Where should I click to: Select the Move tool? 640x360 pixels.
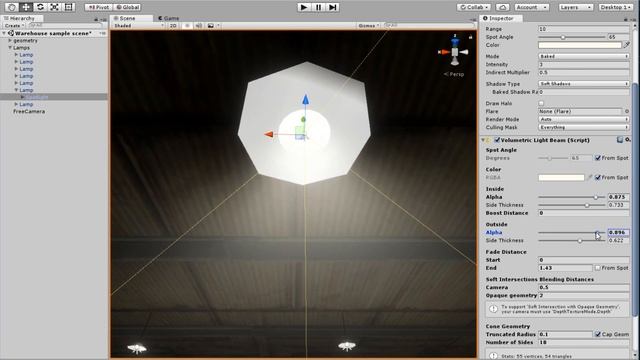(x=26, y=7)
